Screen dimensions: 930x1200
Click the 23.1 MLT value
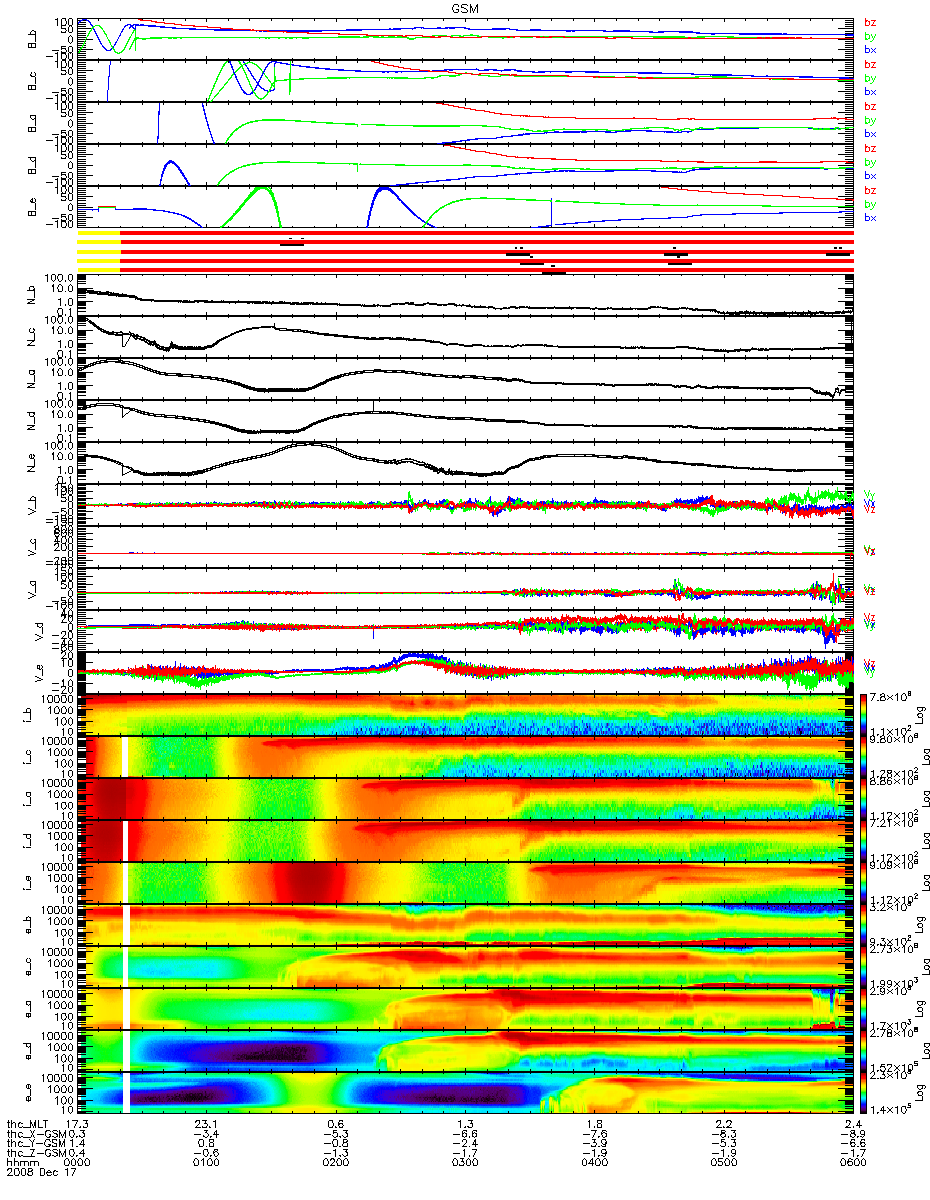click(x=207, y=1125)
